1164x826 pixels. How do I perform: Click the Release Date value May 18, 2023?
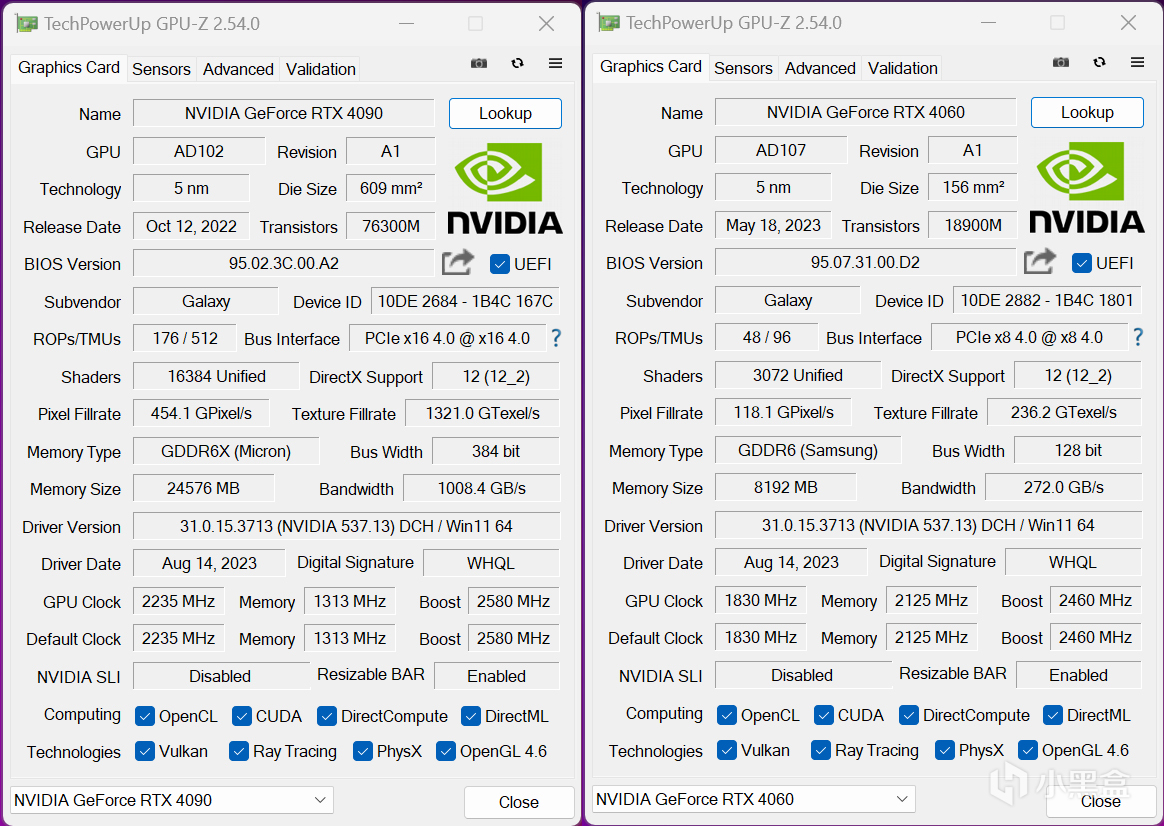[774, 226]
